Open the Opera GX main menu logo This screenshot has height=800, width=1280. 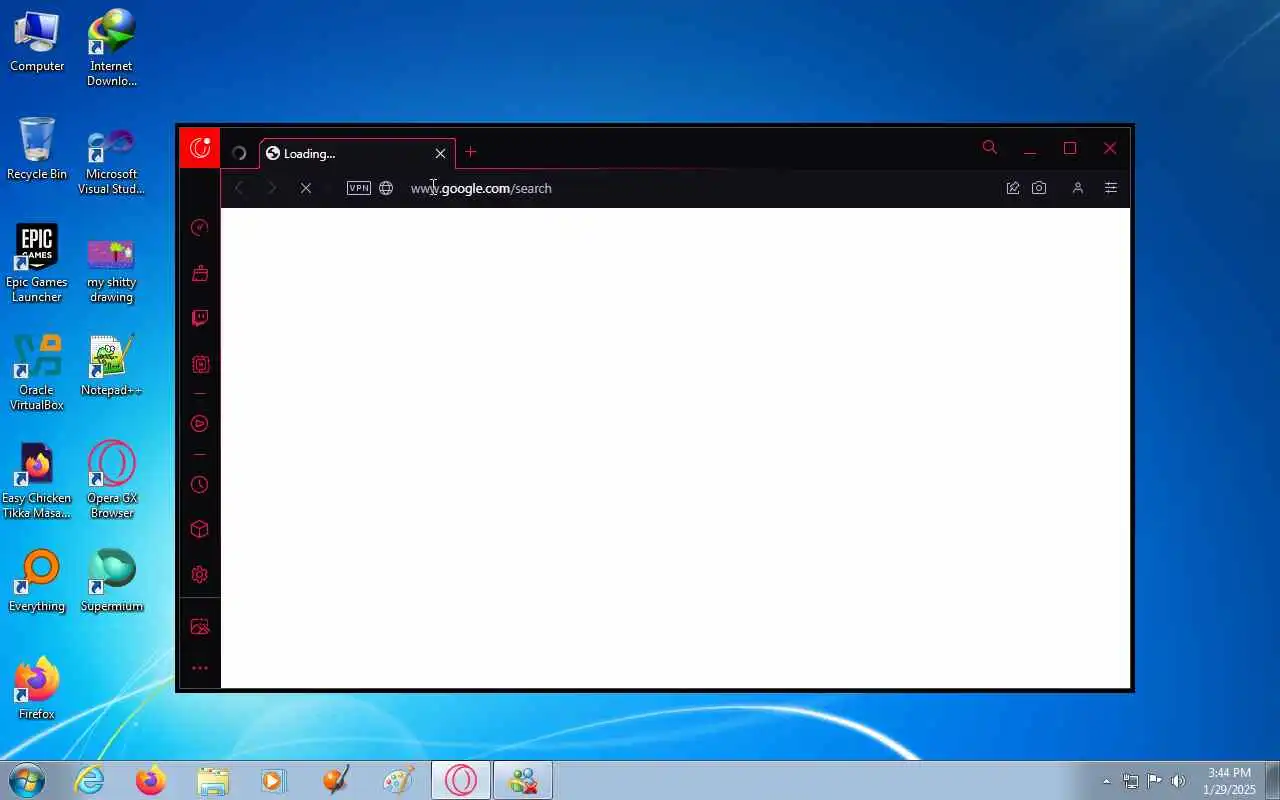pos(200,148)
